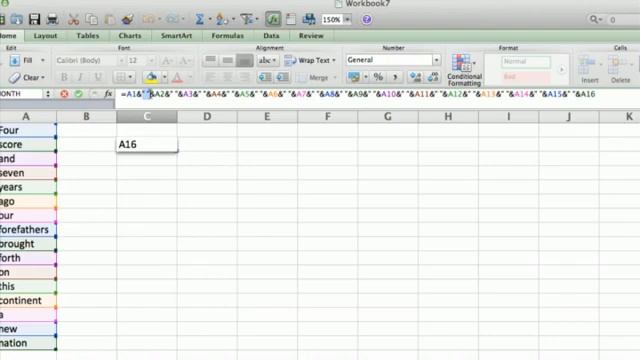Click the Sort A-Z icon

click(x=222, y=19)
